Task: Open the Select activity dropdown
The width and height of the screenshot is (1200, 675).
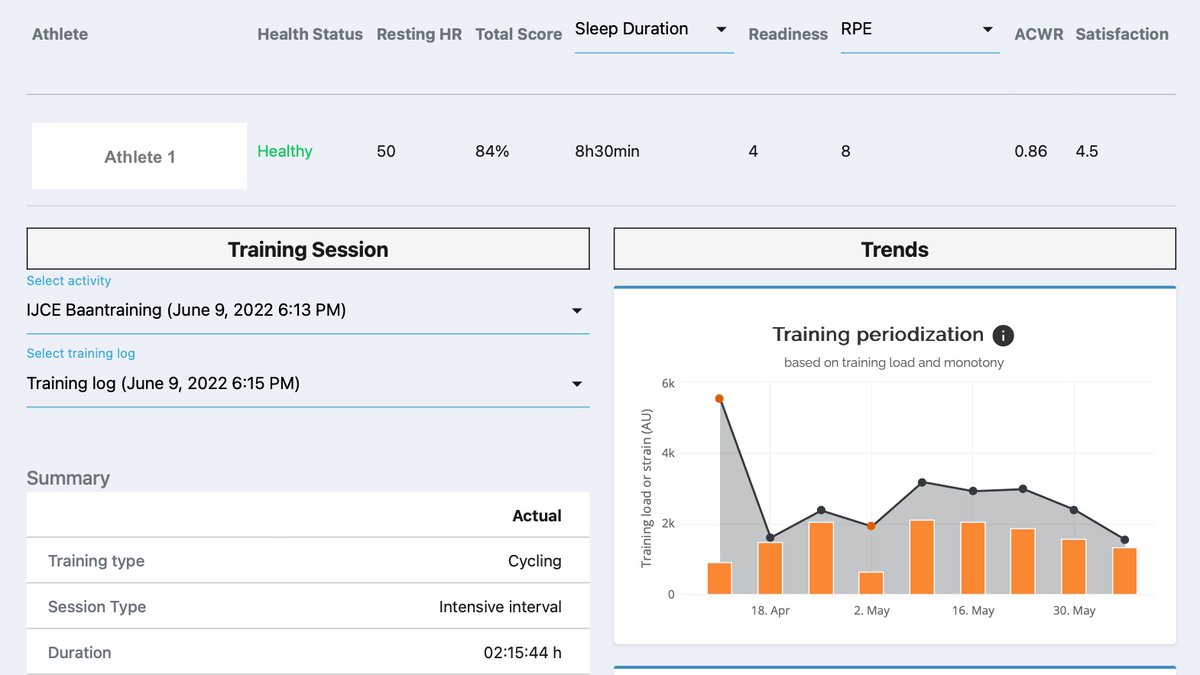Action: (x=308, y=311)
